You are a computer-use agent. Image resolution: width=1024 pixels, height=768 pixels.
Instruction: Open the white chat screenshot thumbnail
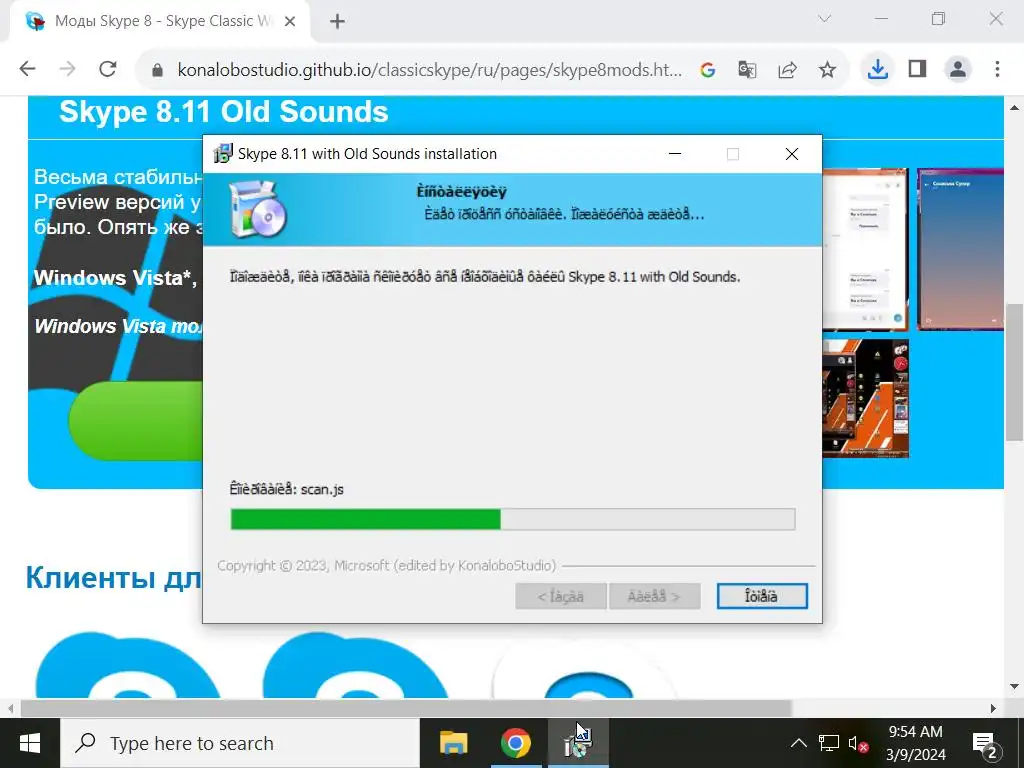click(865, 249)
